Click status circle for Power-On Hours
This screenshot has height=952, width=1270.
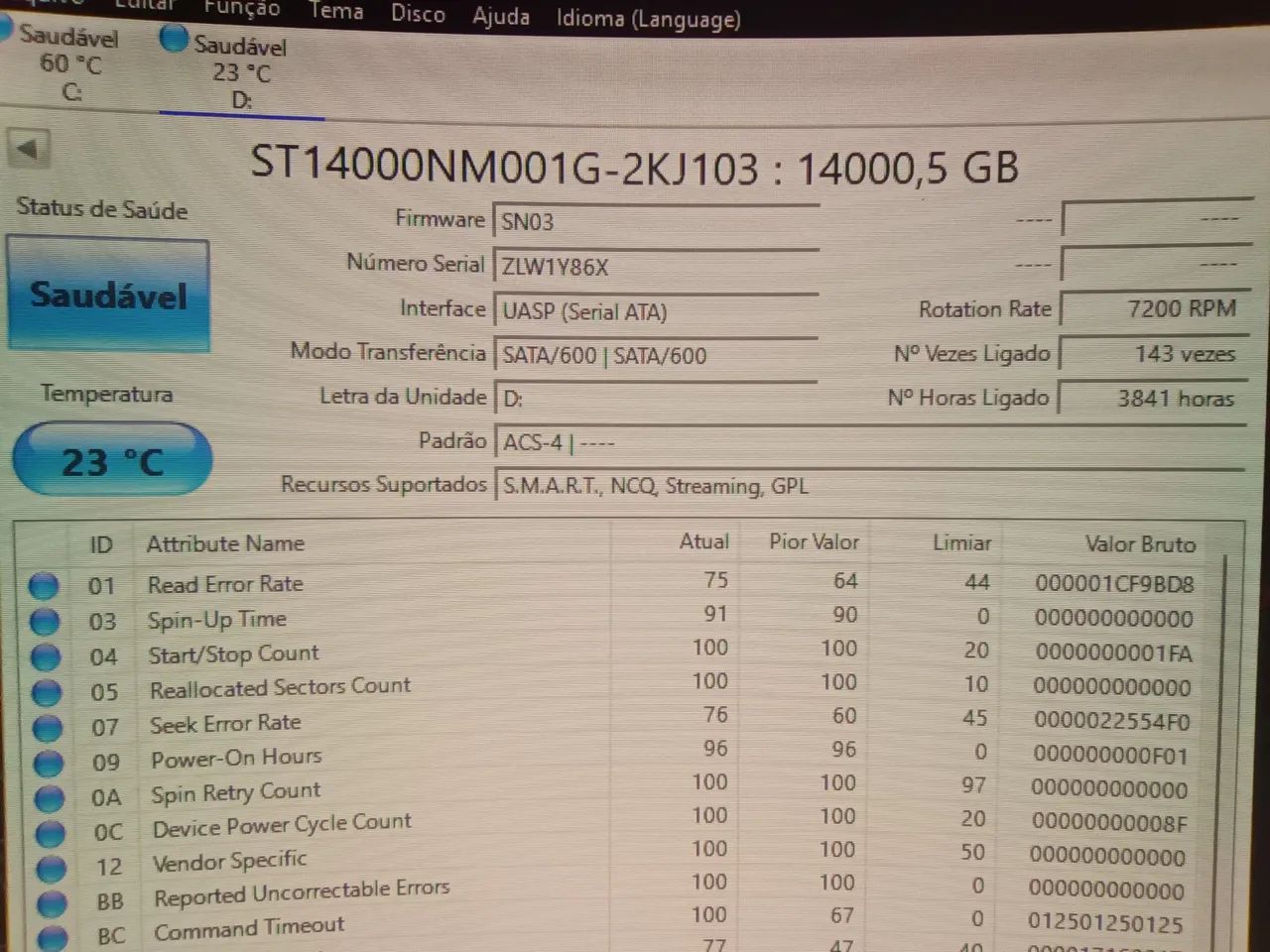tap(49, 763)
